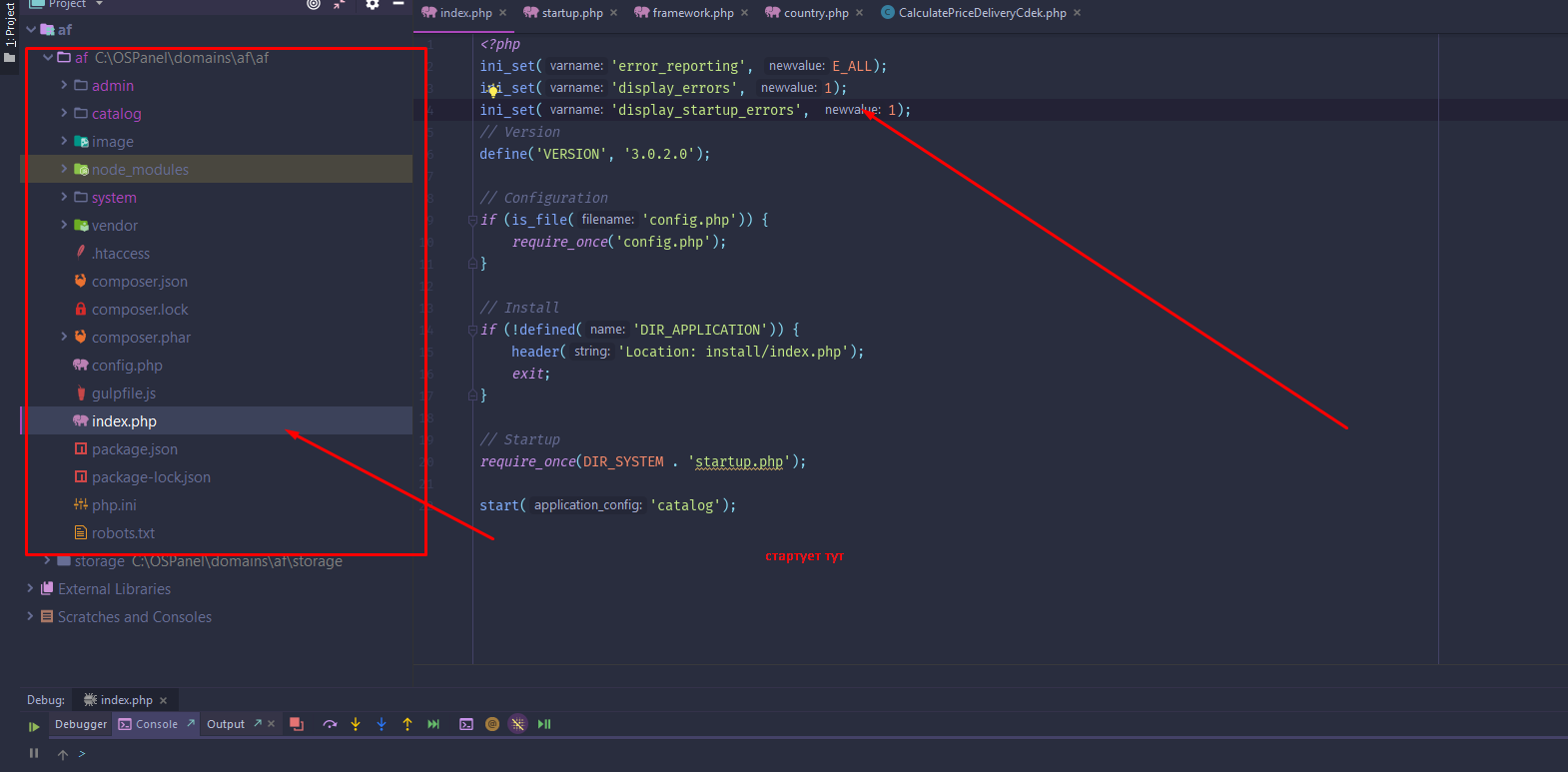Click the underlined 'startup.php' string in code
This screenshot has width=1568, height=772.
tap(739, 461)
